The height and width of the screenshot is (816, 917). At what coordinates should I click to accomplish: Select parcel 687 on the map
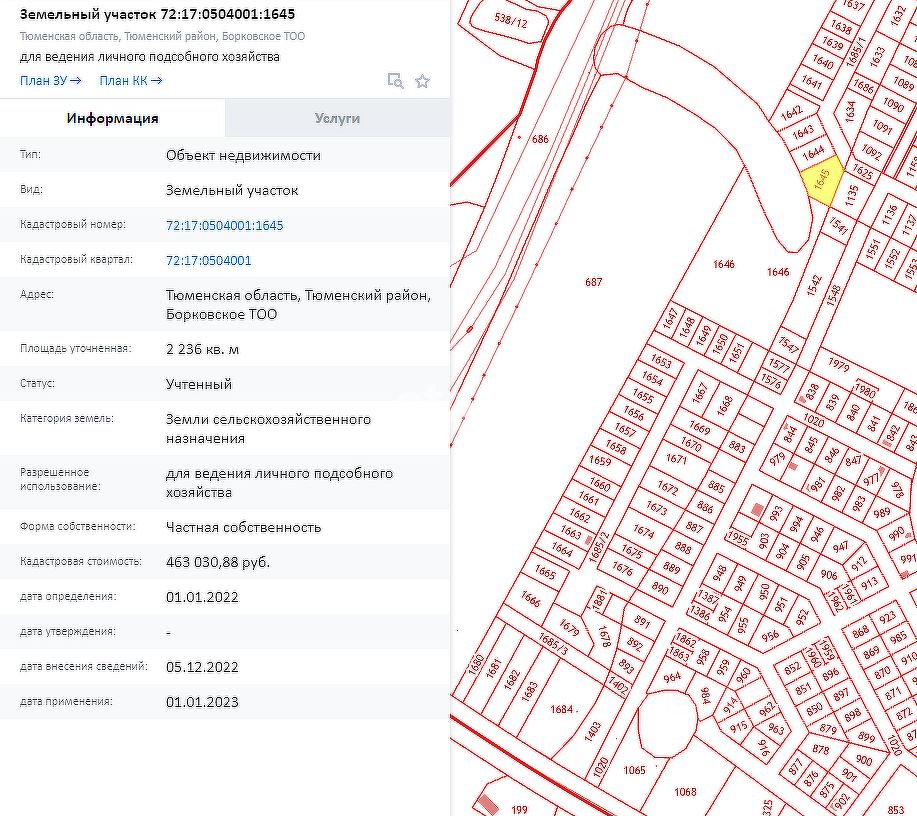click(593, 282)
